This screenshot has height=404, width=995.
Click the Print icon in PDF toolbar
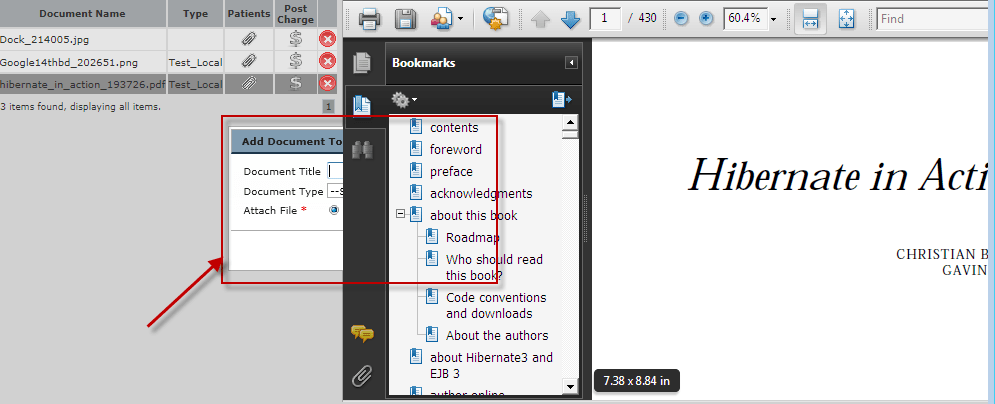pyautogui.click(x=370, y=19)
